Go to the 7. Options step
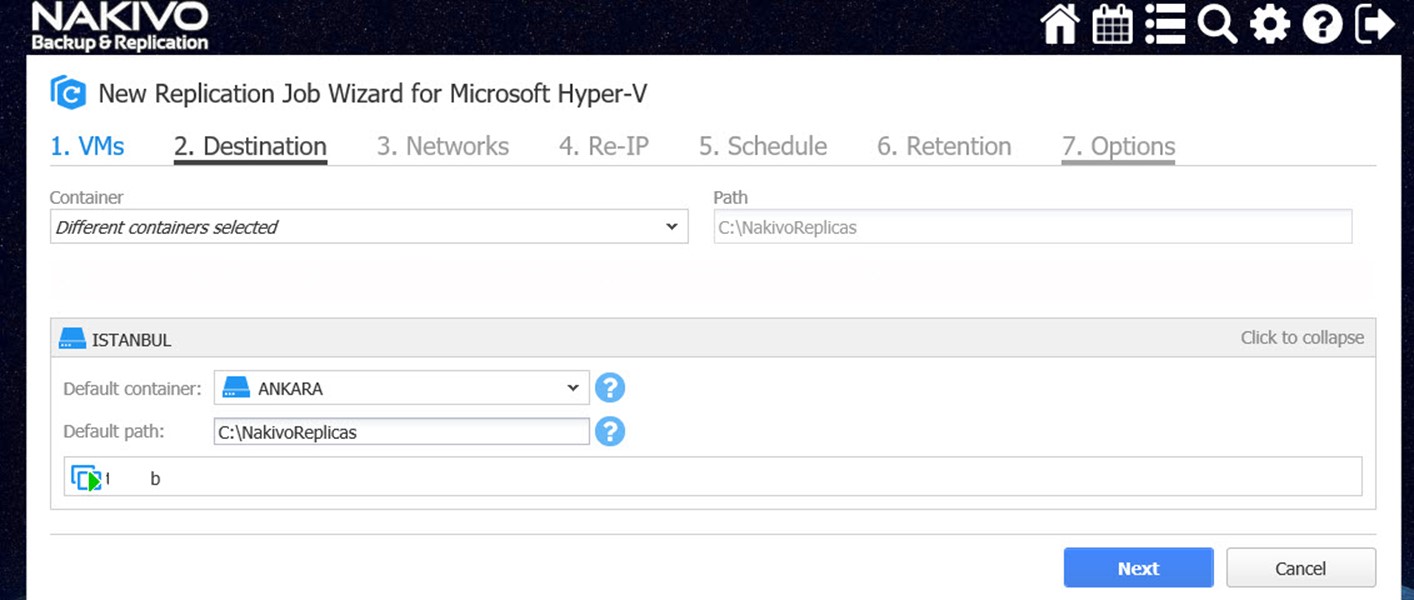Viewport: 1414px width, 600px height. pyautogui.click(x=1118, y=146)
